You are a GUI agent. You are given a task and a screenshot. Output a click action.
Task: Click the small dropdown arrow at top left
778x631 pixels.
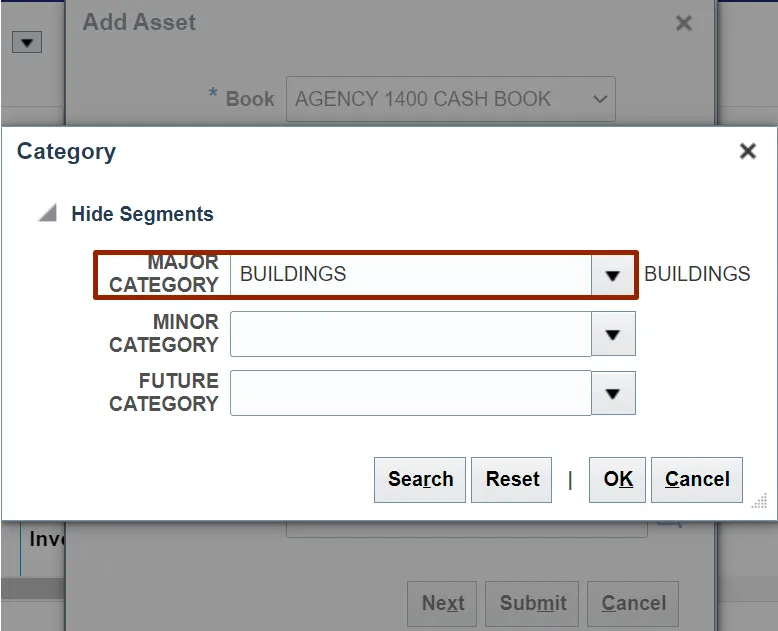tap(26, 42)
